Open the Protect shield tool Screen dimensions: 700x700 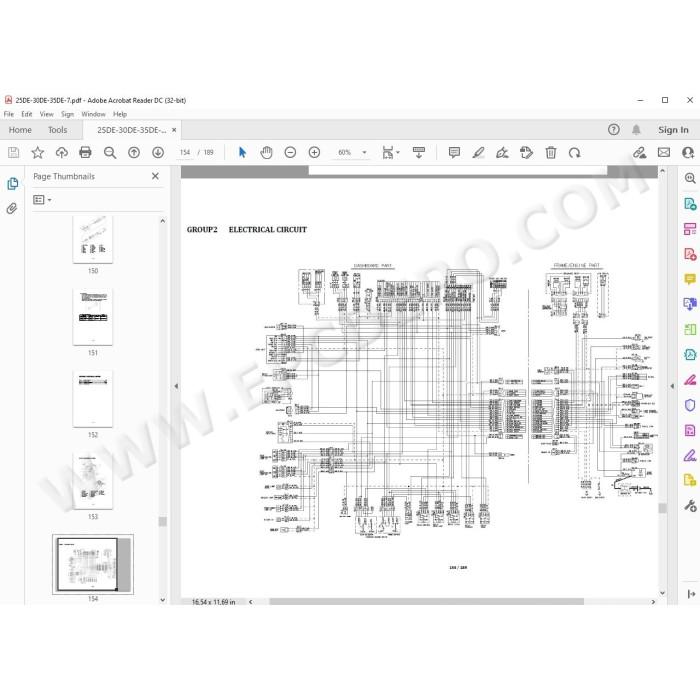[x=690, y=405]
